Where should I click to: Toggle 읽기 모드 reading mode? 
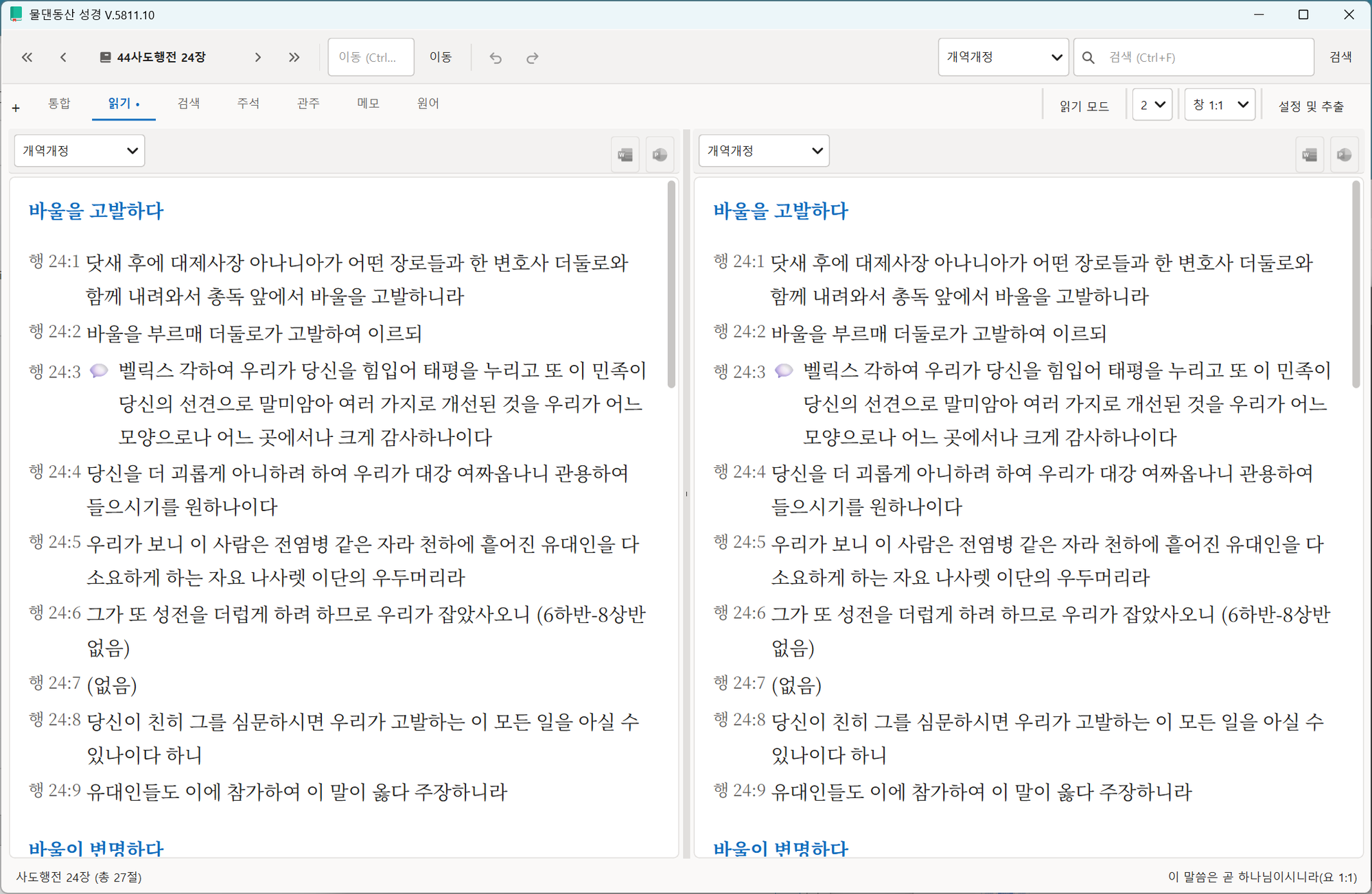[1084, 106]
